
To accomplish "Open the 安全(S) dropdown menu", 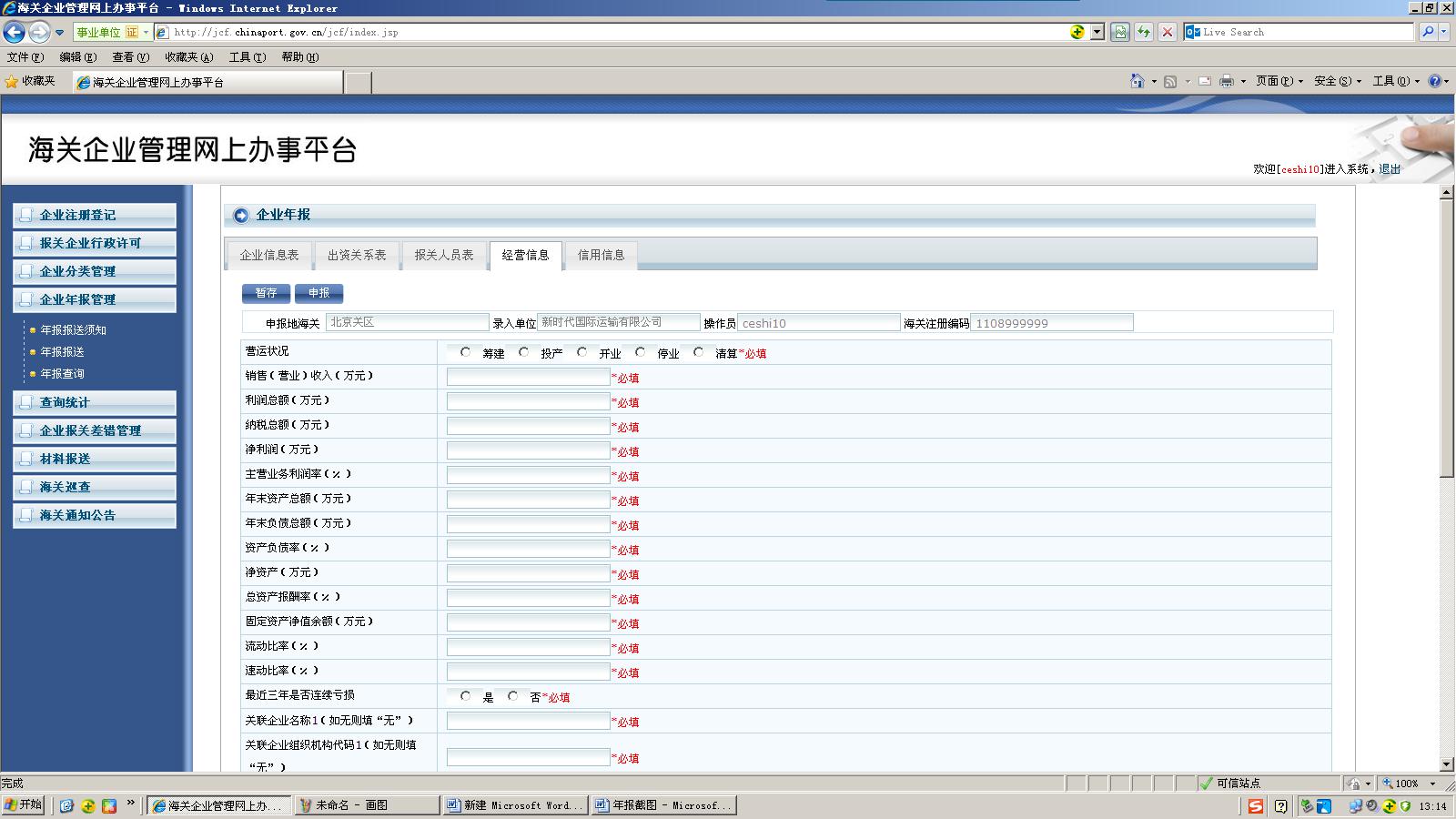I will [x=1337, y=81].
